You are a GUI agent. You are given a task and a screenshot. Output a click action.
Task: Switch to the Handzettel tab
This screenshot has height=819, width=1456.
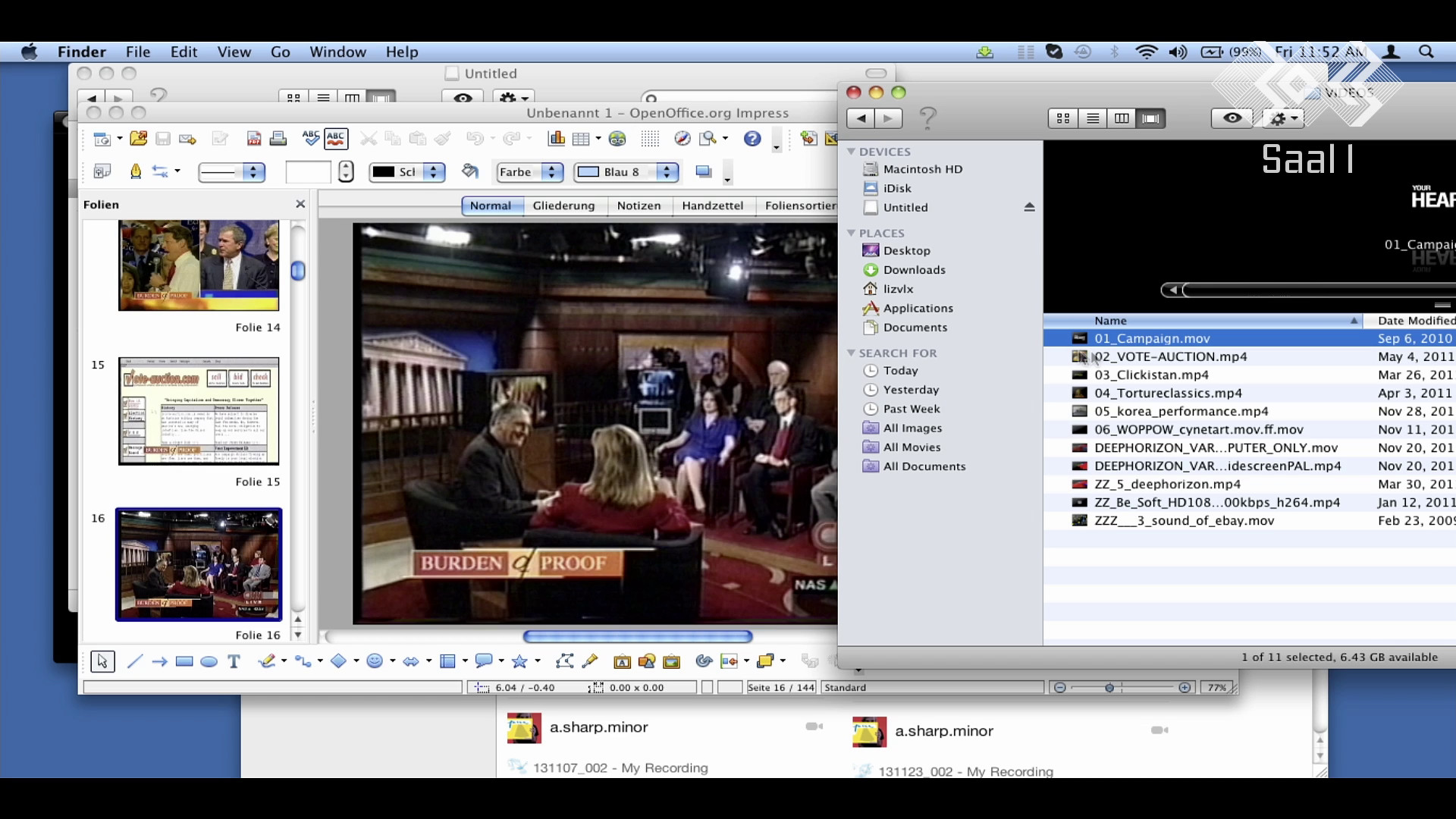pyautogui.click(x=712, y=206)
